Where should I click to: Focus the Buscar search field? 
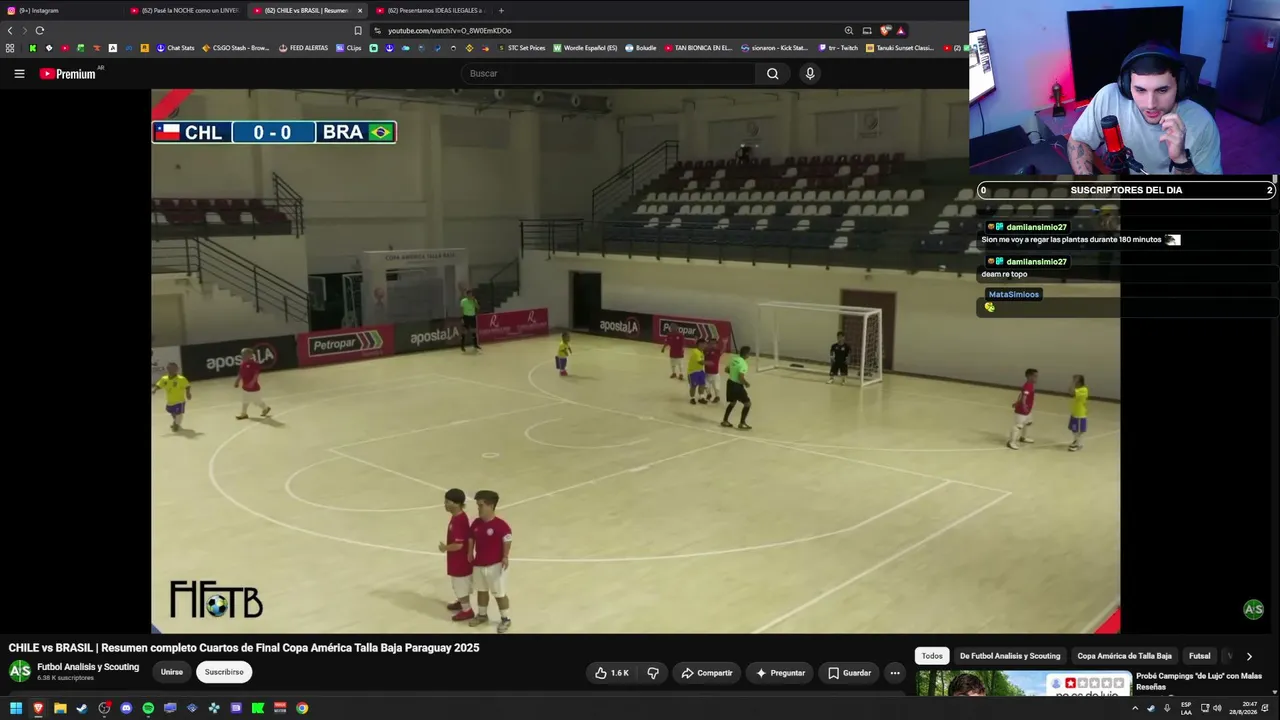click(x=610, y=73)
